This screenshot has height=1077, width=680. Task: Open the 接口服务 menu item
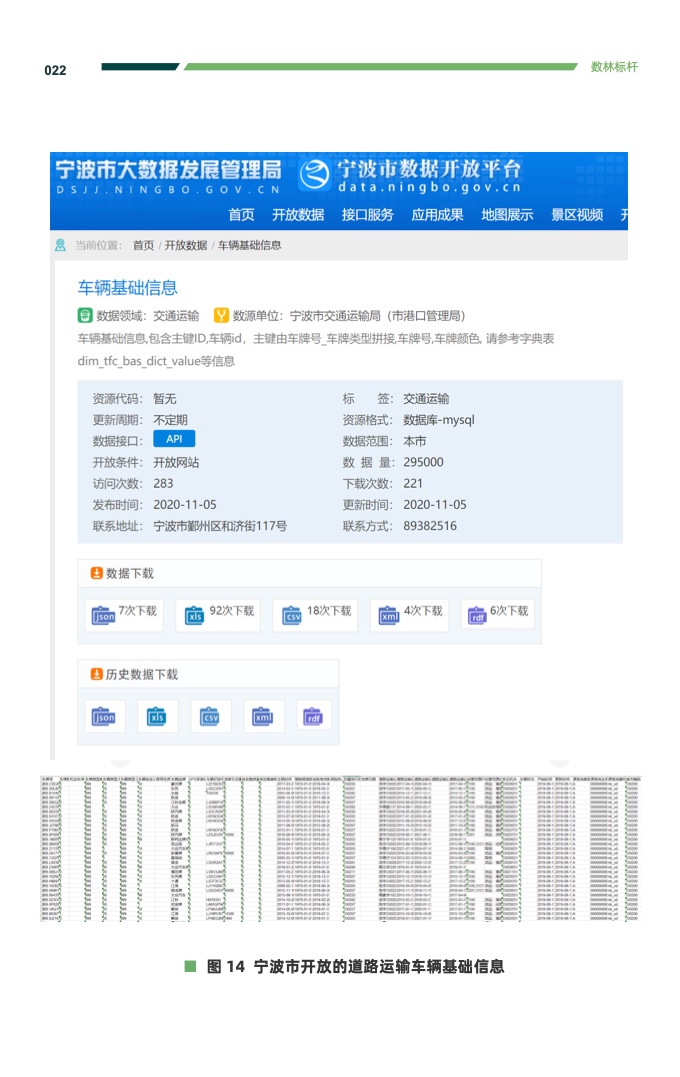(367, 215)
